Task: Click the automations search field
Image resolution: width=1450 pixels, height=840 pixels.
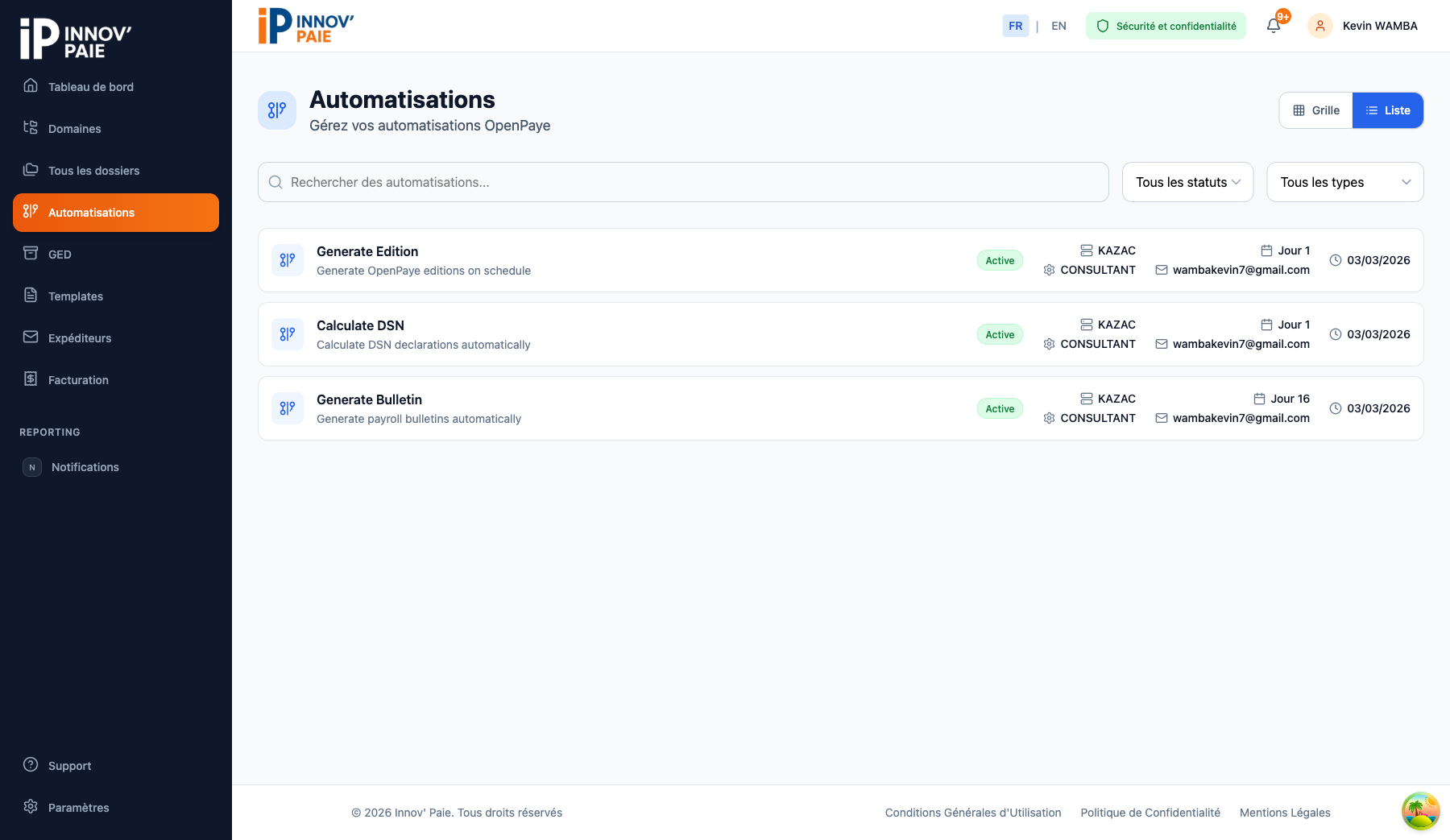Action: coord(683,182)
